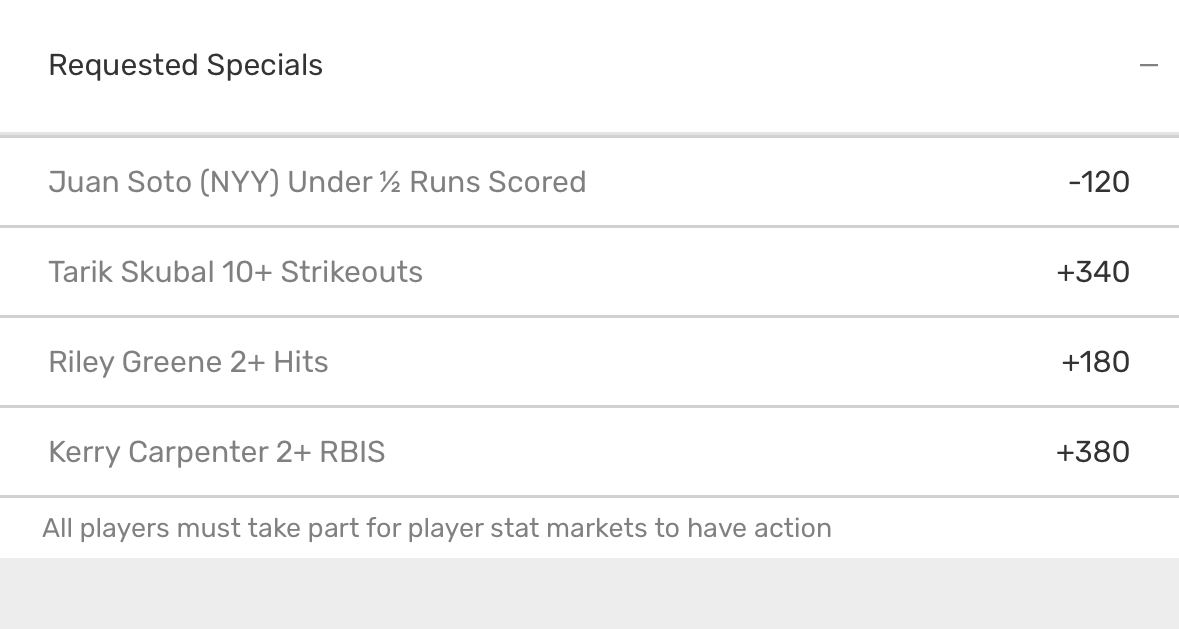This screenshot has height=629, width=1179.
Task: Click the Requested Specials header title
Action: point(185,66)
